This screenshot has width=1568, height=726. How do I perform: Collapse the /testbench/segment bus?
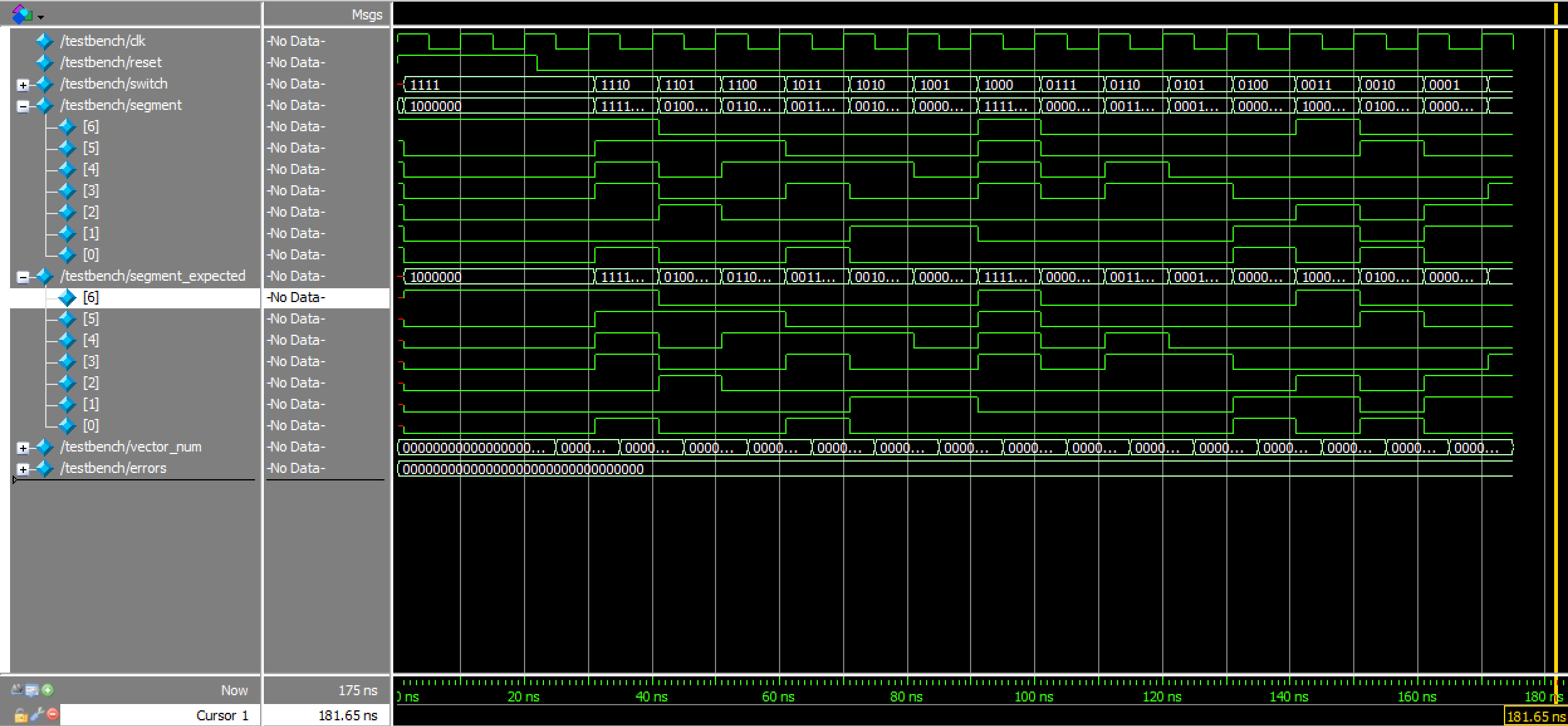tap(23, 106)
